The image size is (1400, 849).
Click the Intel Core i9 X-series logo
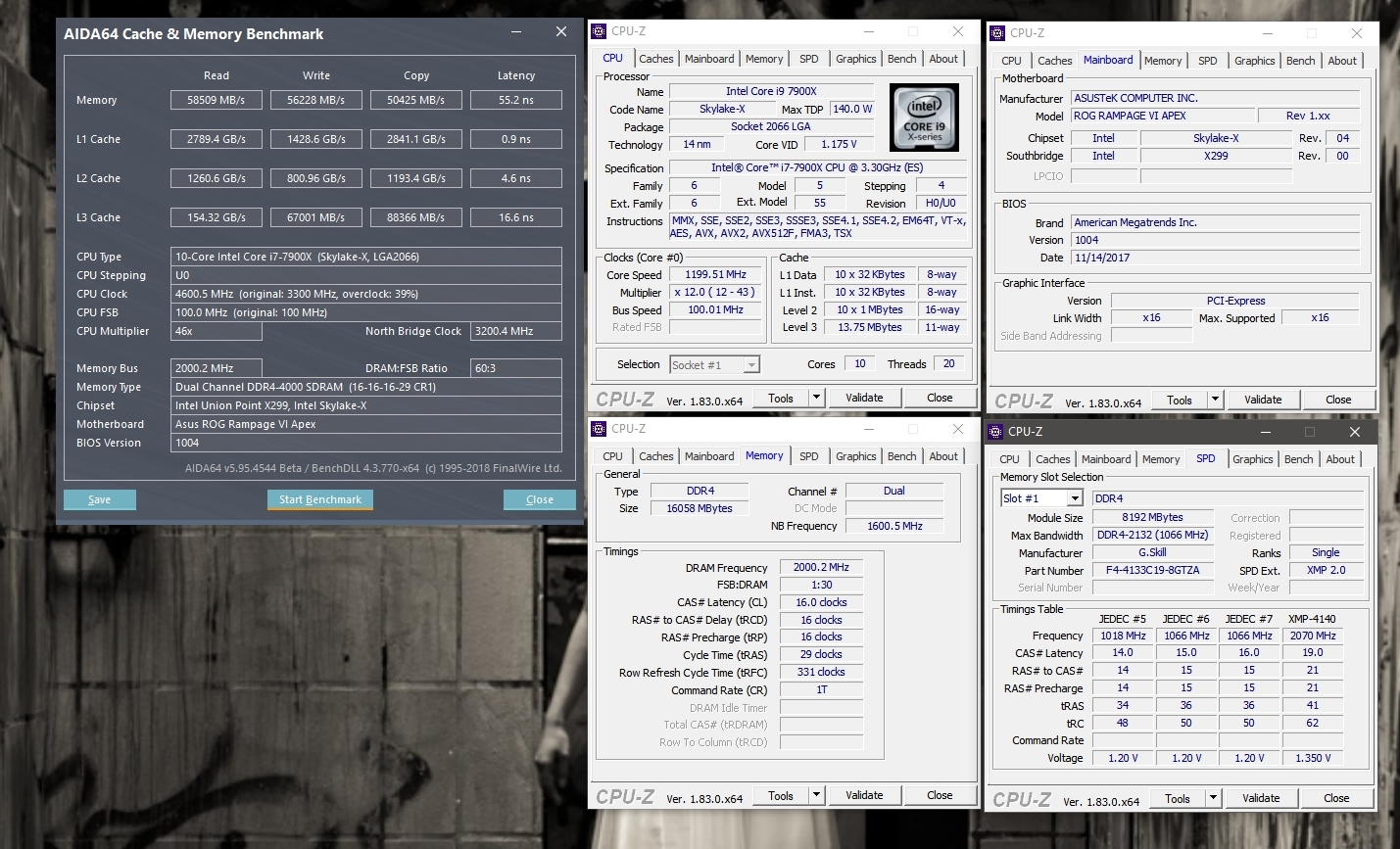coord(924,117)
